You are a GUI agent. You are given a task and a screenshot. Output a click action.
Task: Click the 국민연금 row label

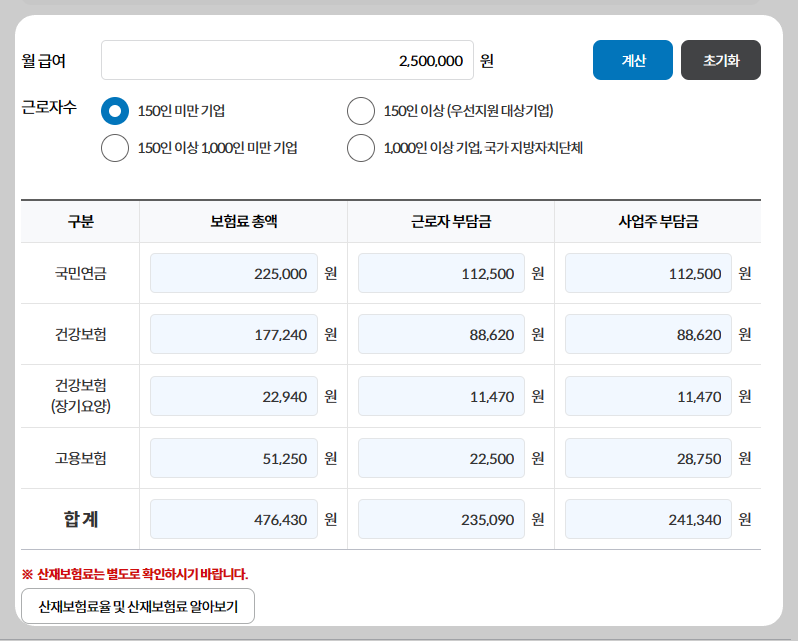click(x=80, y=274)
